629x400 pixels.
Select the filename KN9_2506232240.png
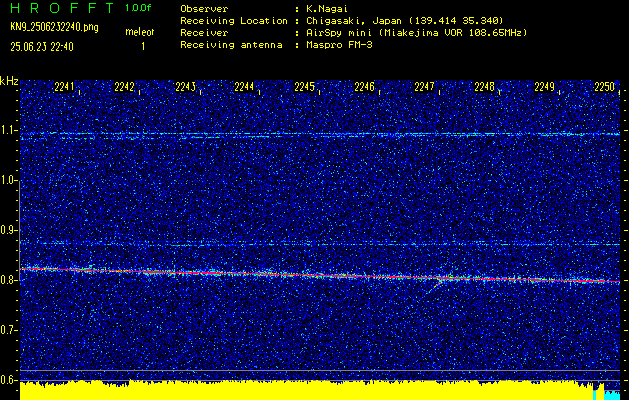(54, 27)
